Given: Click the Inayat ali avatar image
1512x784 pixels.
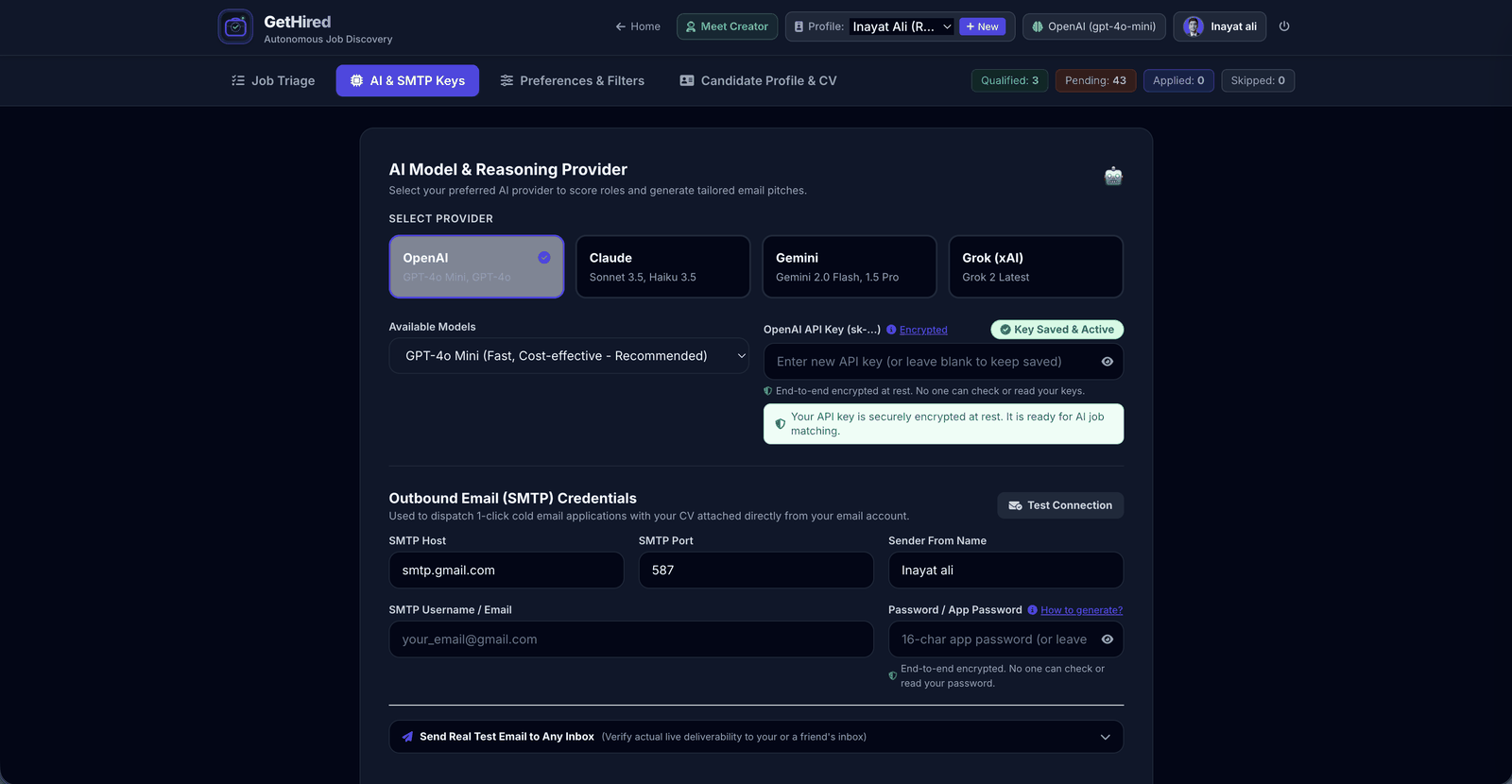Looking at the screenshot, I should 1194,26.
